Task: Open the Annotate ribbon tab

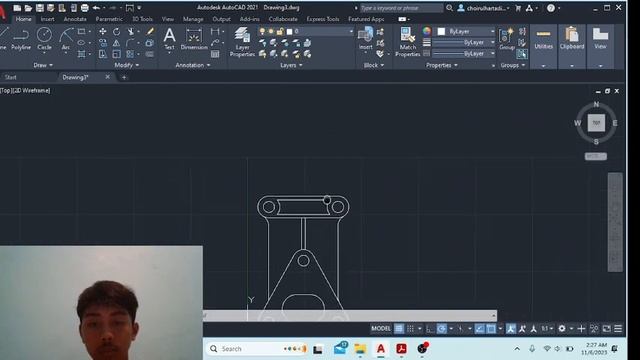Action: tap(75, 19)
